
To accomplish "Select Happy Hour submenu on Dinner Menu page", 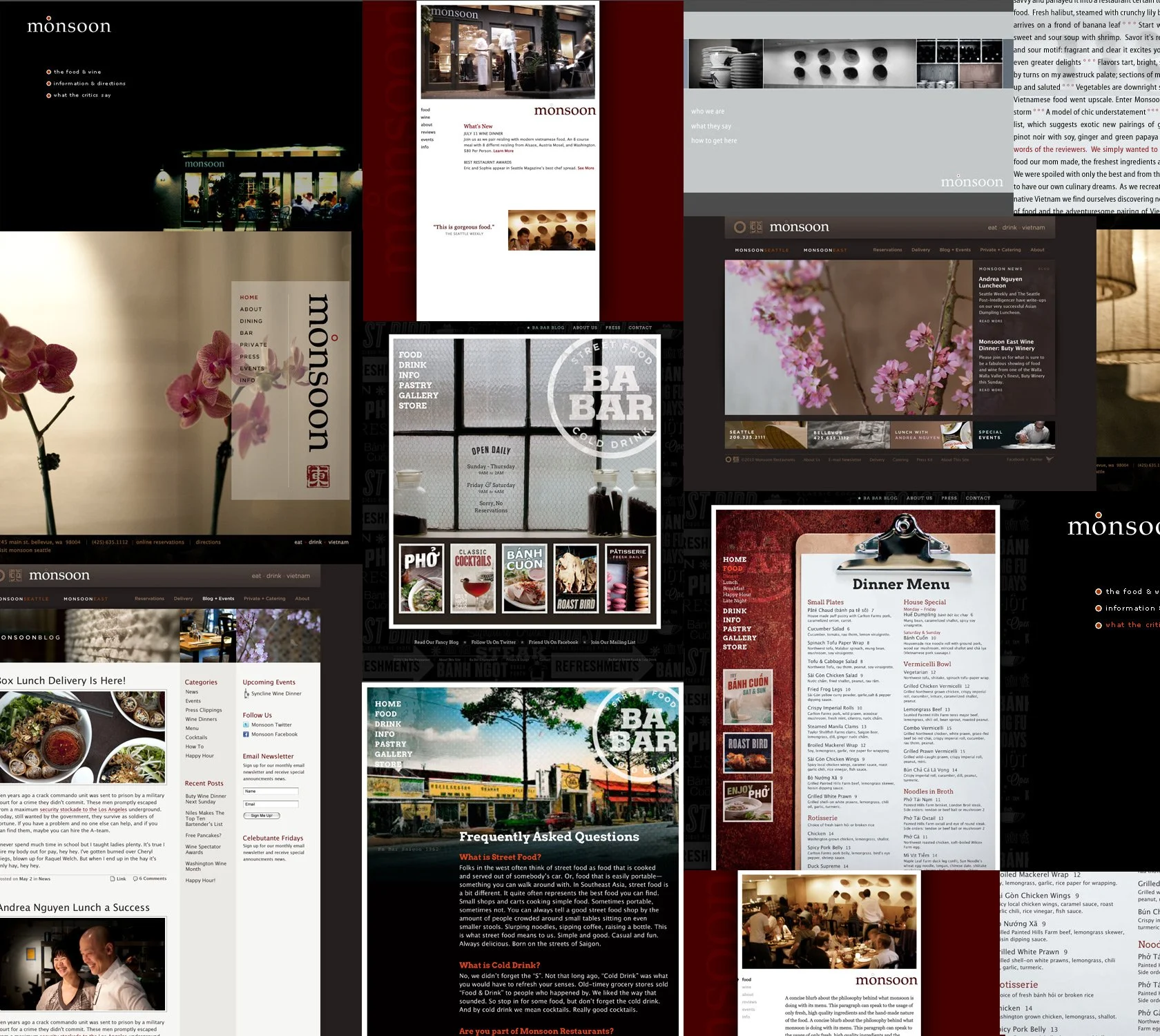I will (737, 595).
